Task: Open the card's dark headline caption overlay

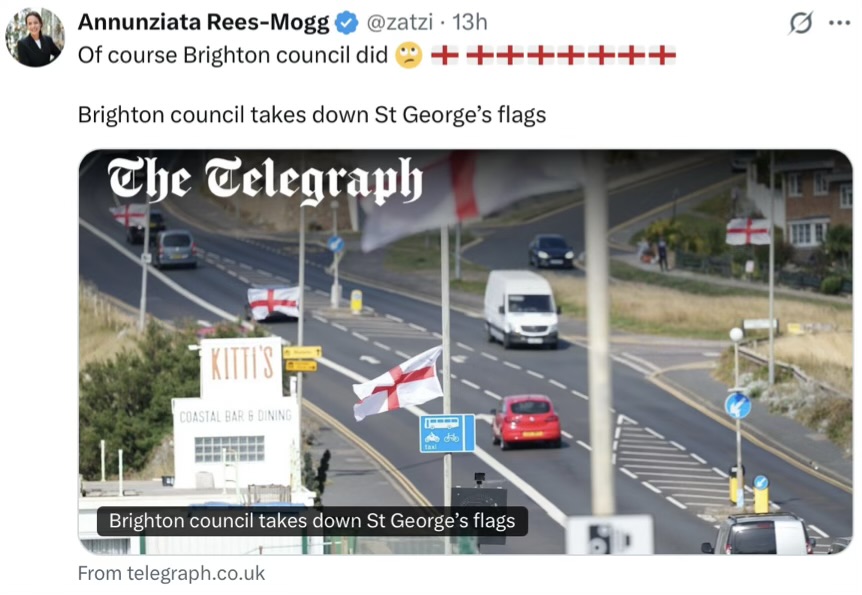Action: [312, 521]
